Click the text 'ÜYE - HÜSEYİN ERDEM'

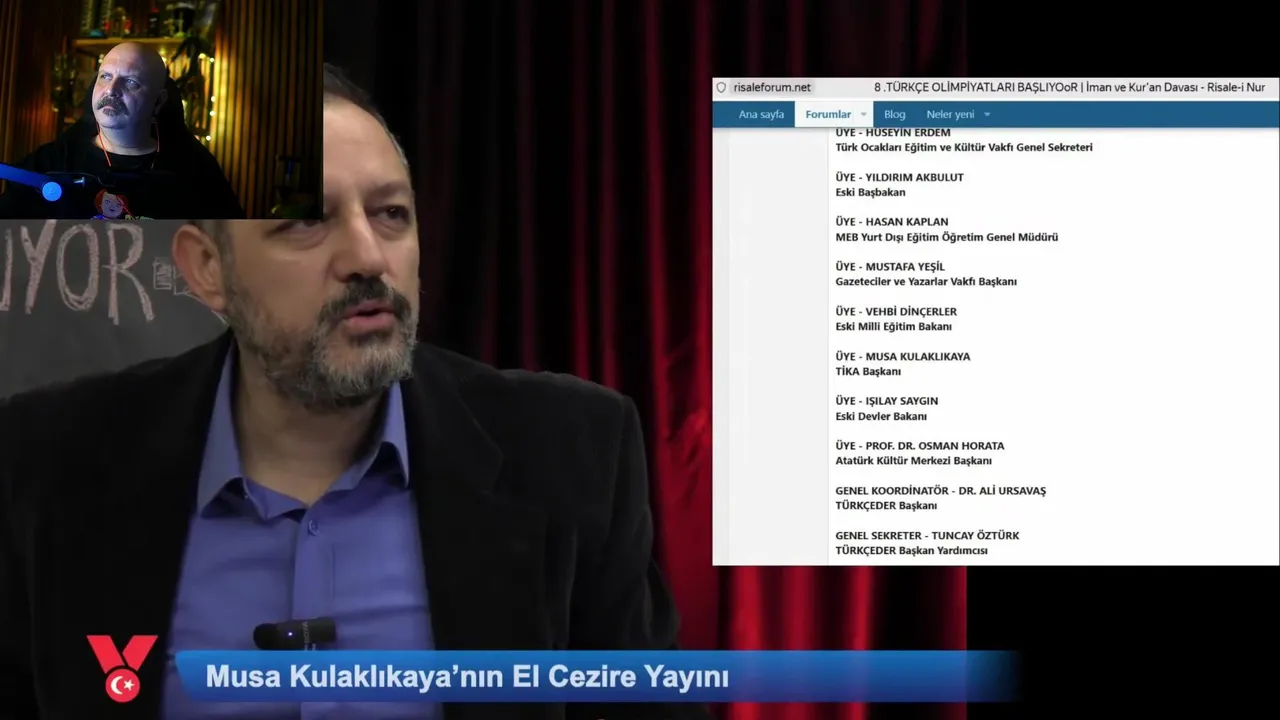[x=893, y=132]
